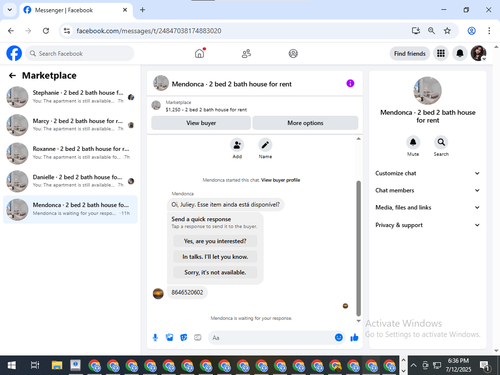
Task: Search within the conversation
Action: point(441,143)
